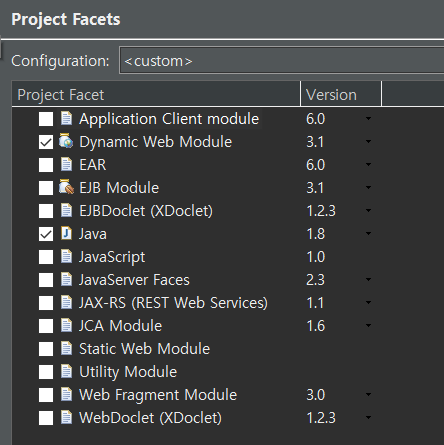Open the Java version dropdown arrow
This screenshot has width=444, height=445.
click(x=368, y=233)
